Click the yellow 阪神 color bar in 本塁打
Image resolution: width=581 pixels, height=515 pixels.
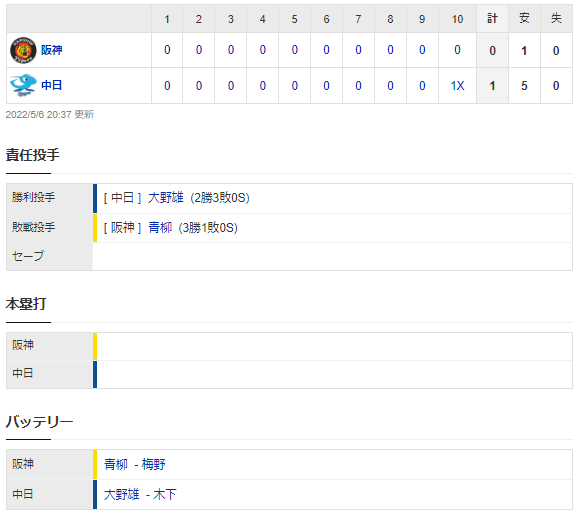(95, 346)
